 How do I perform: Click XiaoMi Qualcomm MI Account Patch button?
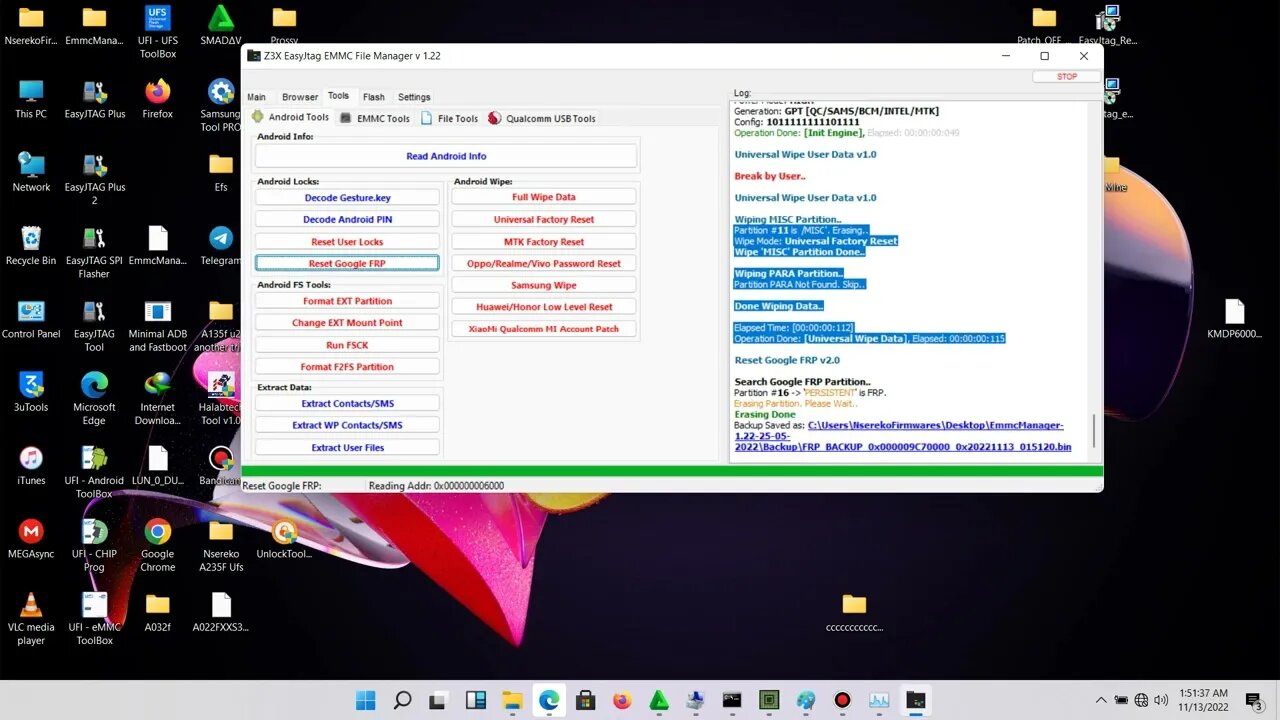point(544,328)
